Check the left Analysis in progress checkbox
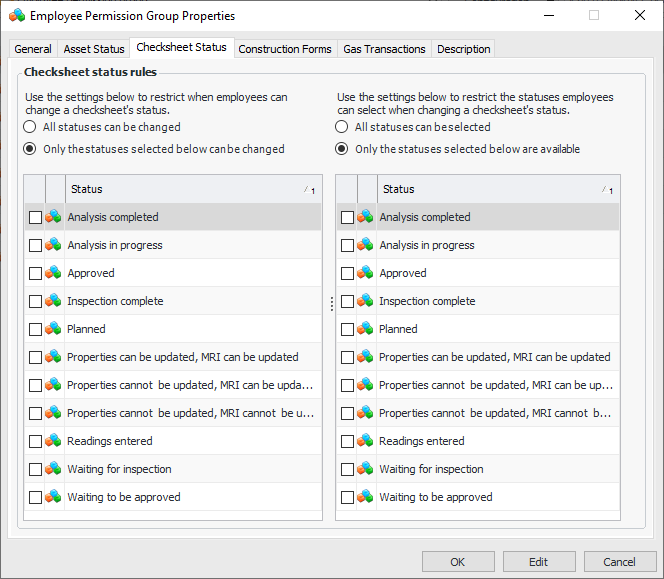 35,245
